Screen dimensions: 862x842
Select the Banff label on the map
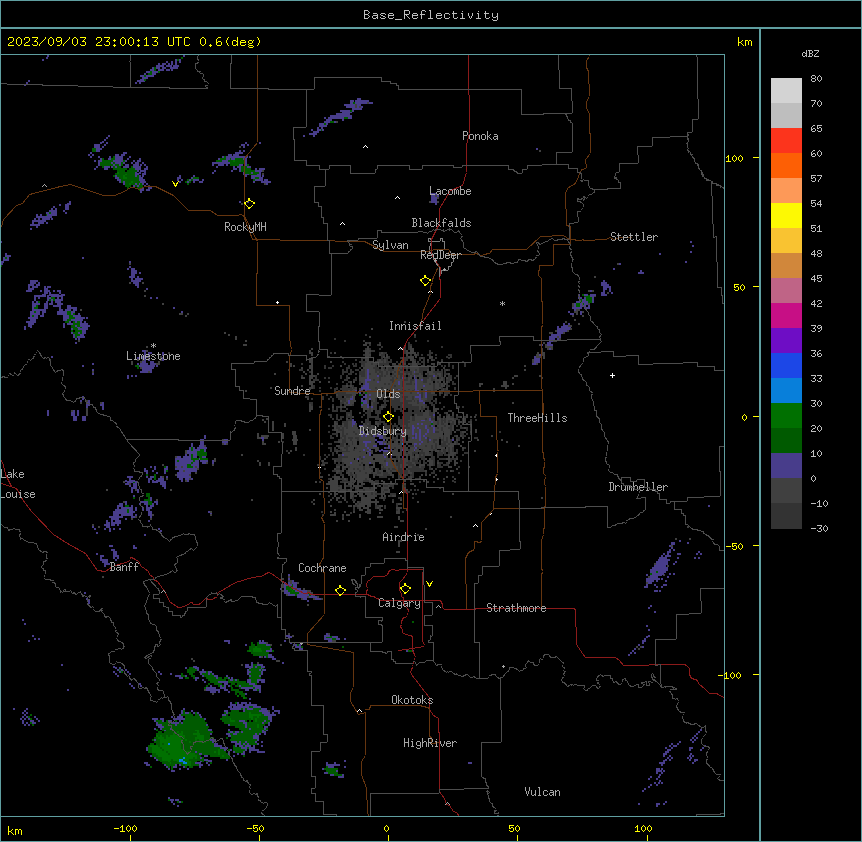pyautogui.click(x=124, y=567)
